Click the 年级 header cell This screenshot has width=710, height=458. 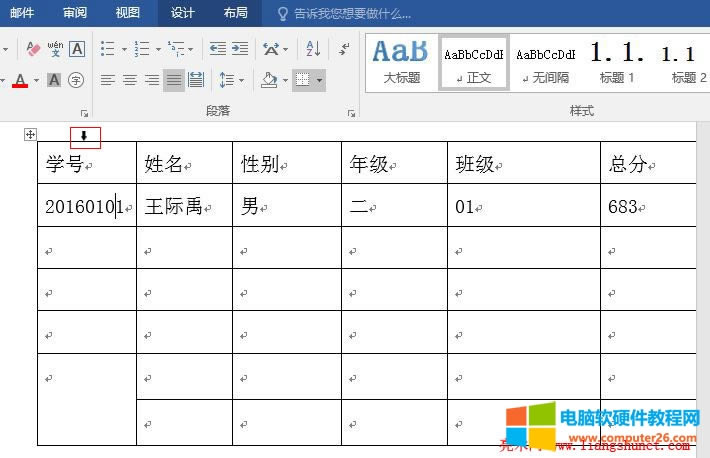(x=394, y=163)
